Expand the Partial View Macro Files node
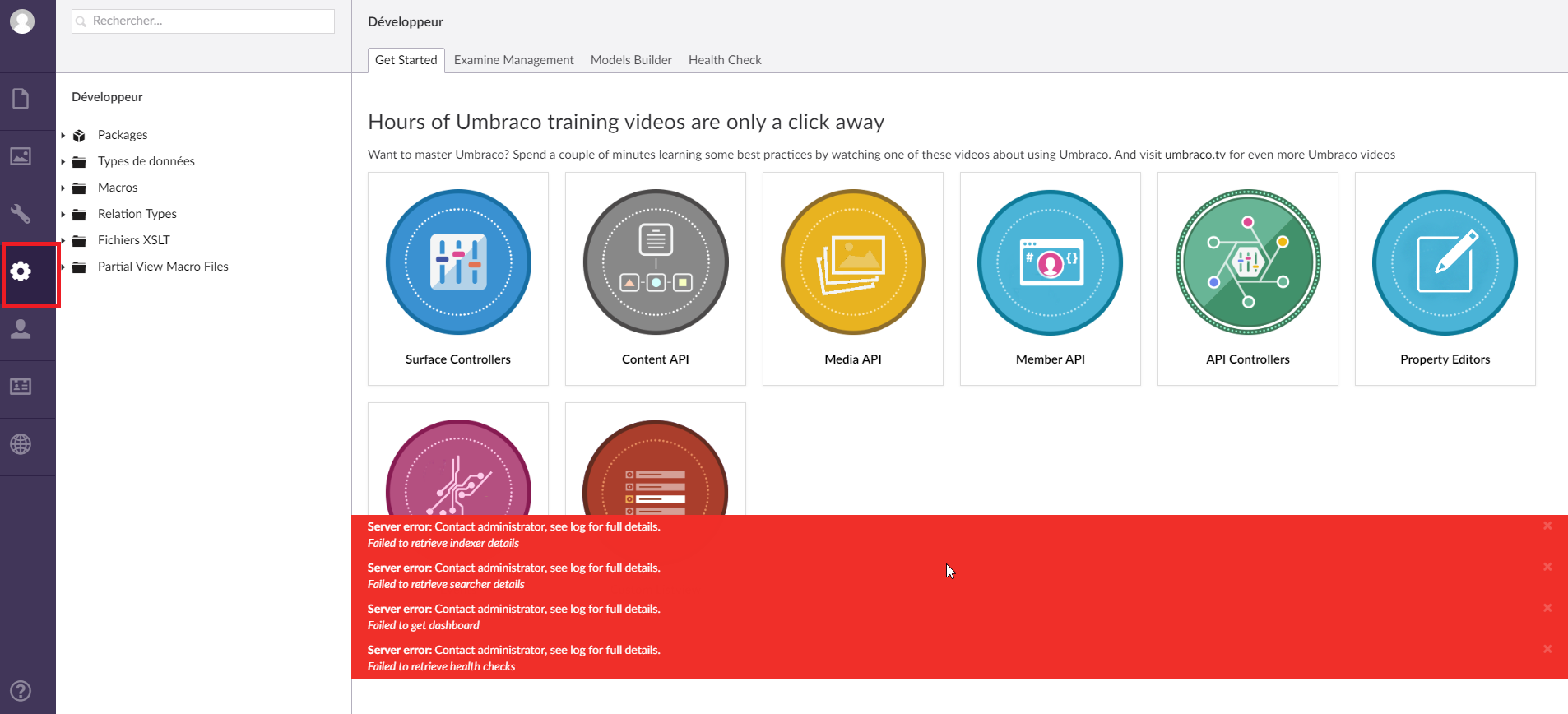The height and width of the screenshot is (714, 1568). (63, 267)
